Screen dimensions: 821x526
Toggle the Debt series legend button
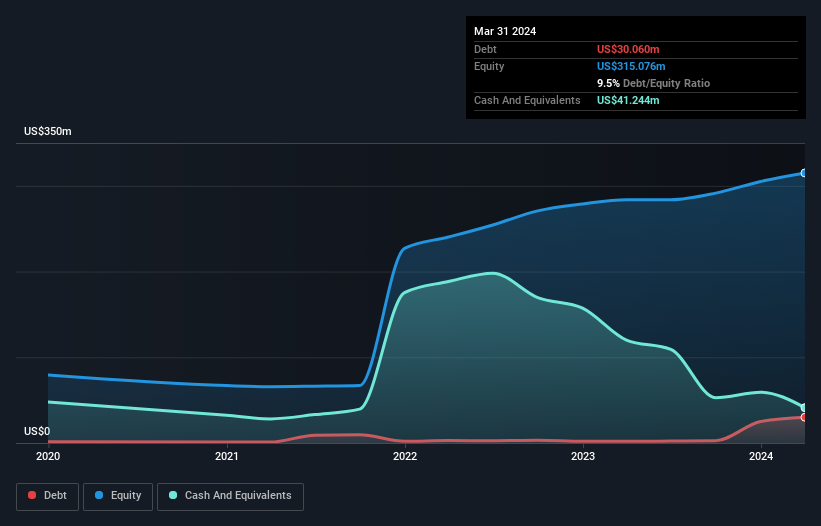(48, 496)
